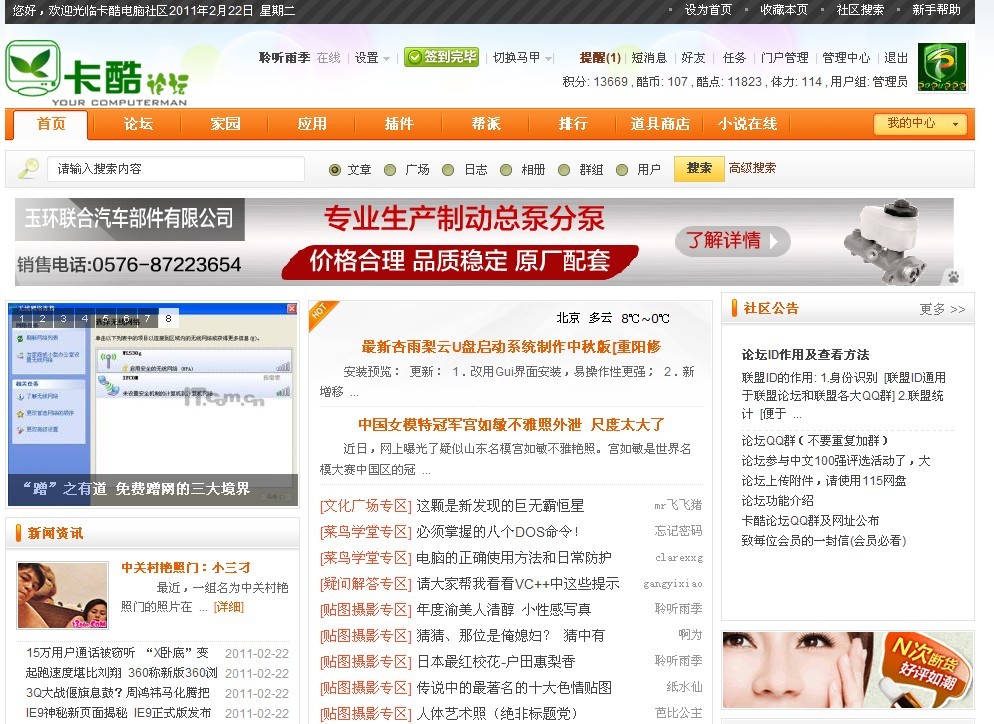Open 提醒(1) notifications

[x=600, y=58]
